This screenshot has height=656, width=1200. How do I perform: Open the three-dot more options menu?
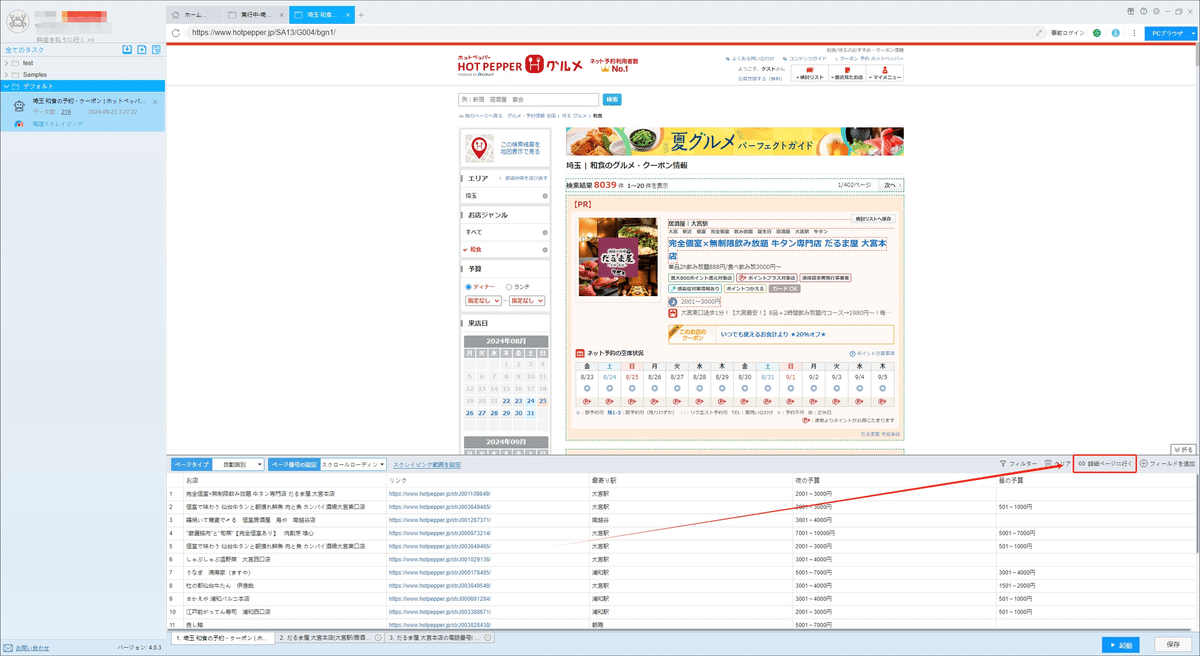[1133, 33]
